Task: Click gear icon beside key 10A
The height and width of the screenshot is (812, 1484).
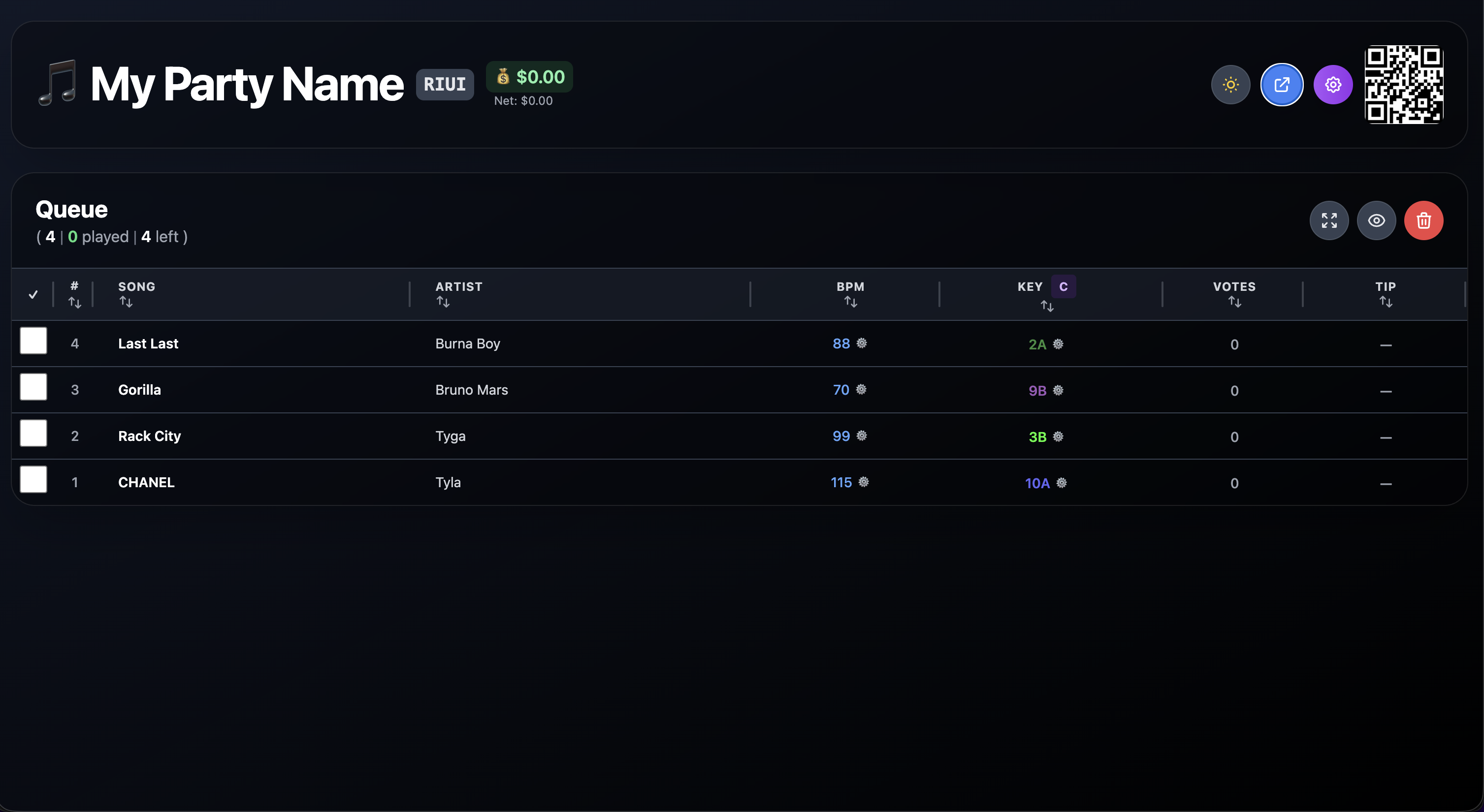Action: pos(1062,483)
